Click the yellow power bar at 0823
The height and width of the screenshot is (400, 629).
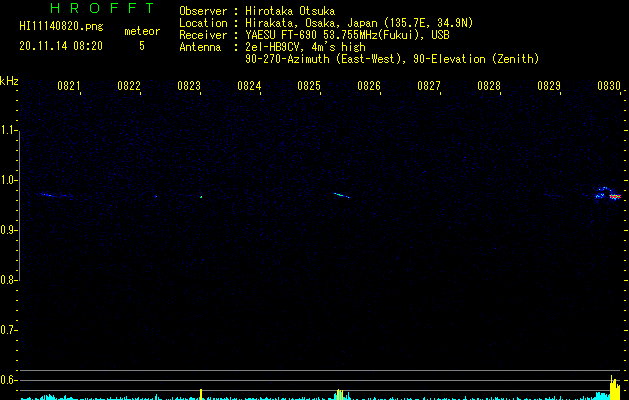[x=201, y=394]
